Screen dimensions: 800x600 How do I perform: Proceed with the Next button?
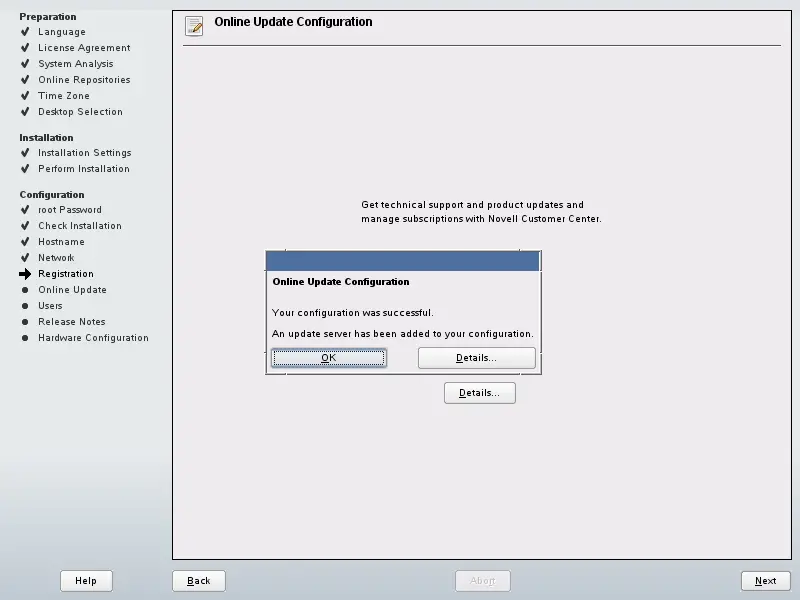click(765, 581)
